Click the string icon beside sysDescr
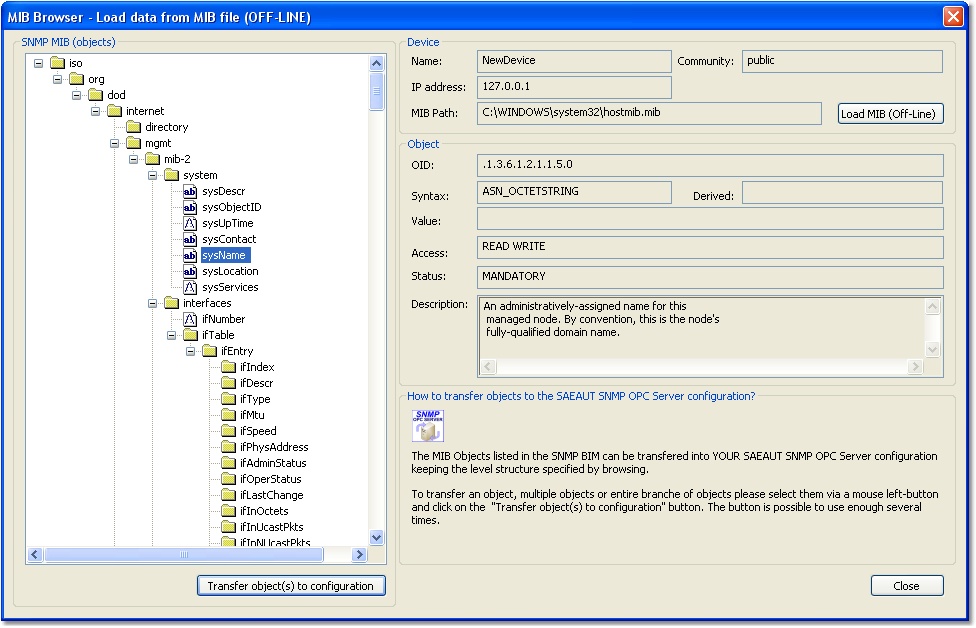The height and width of the screenshot is (628, 976). click(190, 191)
